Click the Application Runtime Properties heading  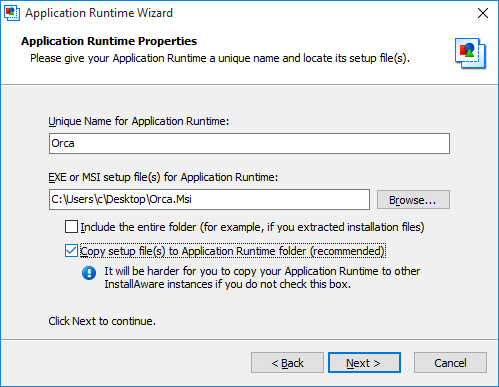109,41
